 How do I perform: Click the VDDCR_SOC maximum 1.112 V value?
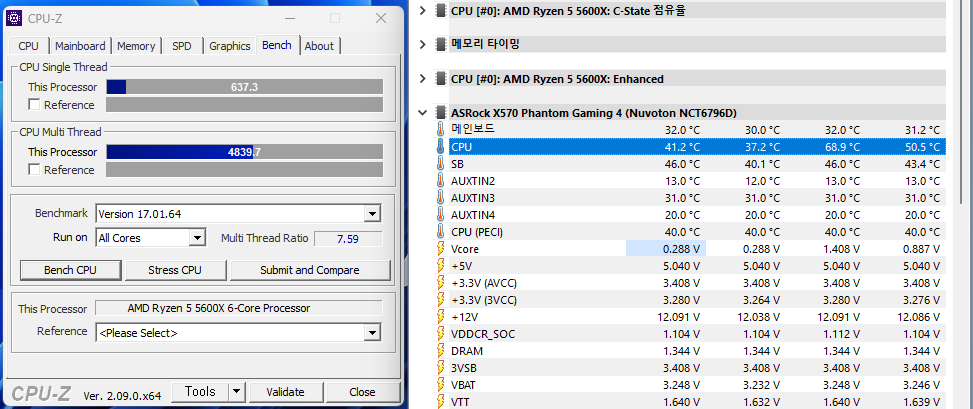pyautogui.click(x=841, y=334)
